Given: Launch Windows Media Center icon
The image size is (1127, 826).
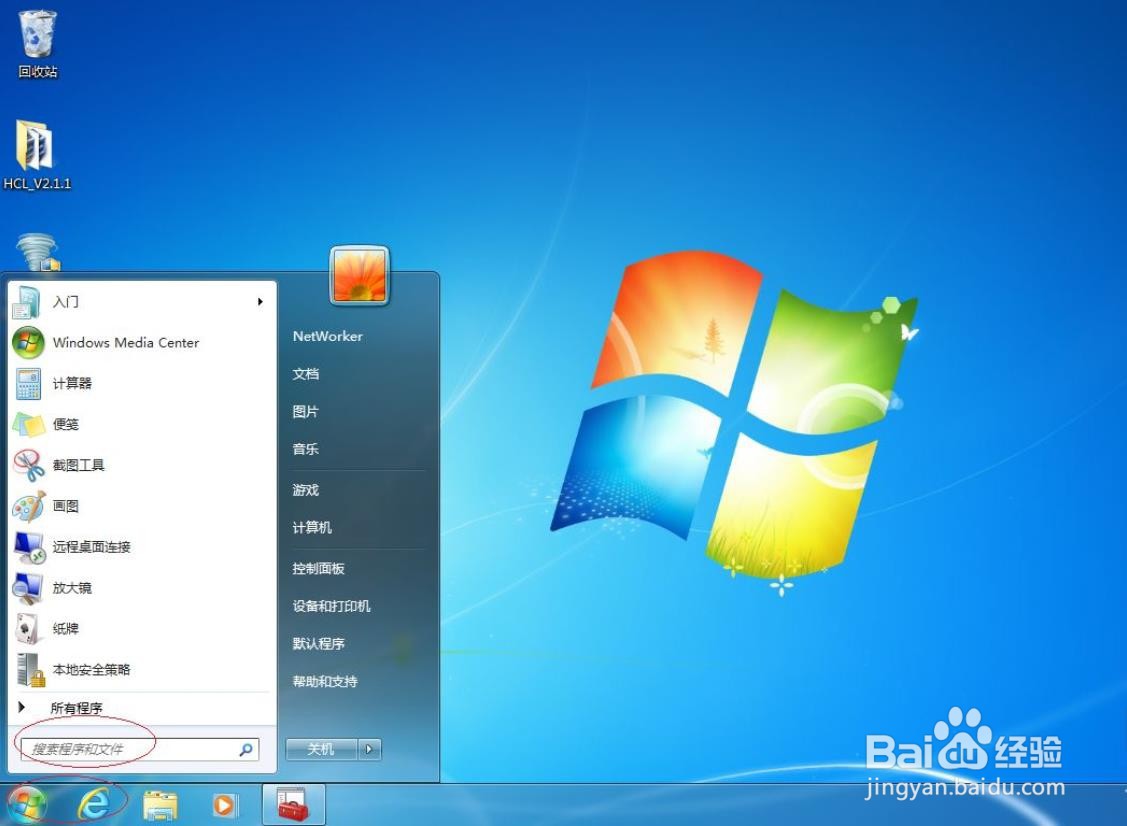Looking at the screenshot, I should [28, 343].
